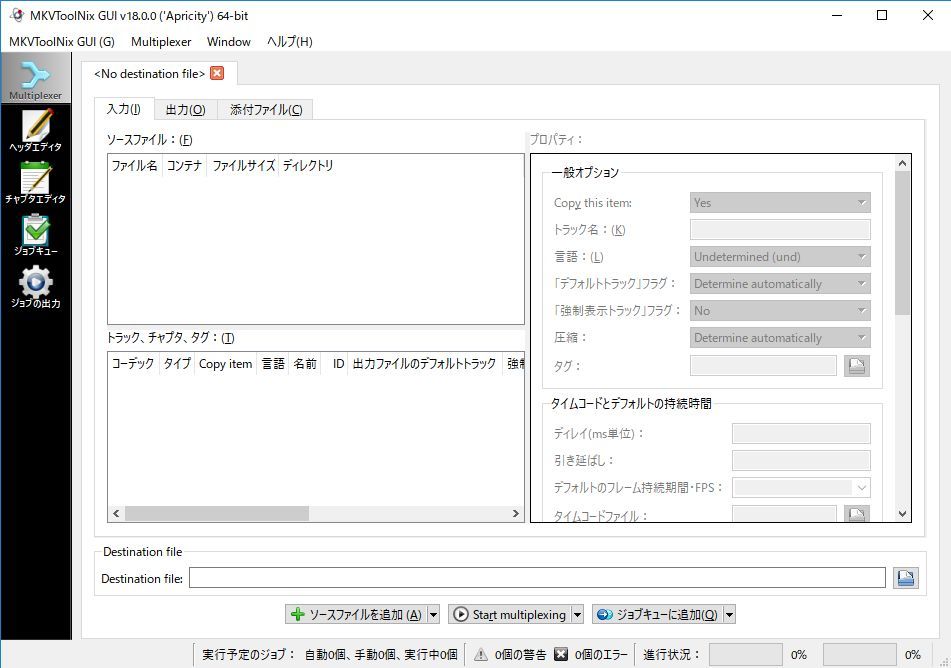Open the ジョブキュー job queue tool
Image resolution: width=951 pixels, height=668 pixels.
[x=35, y=235]
